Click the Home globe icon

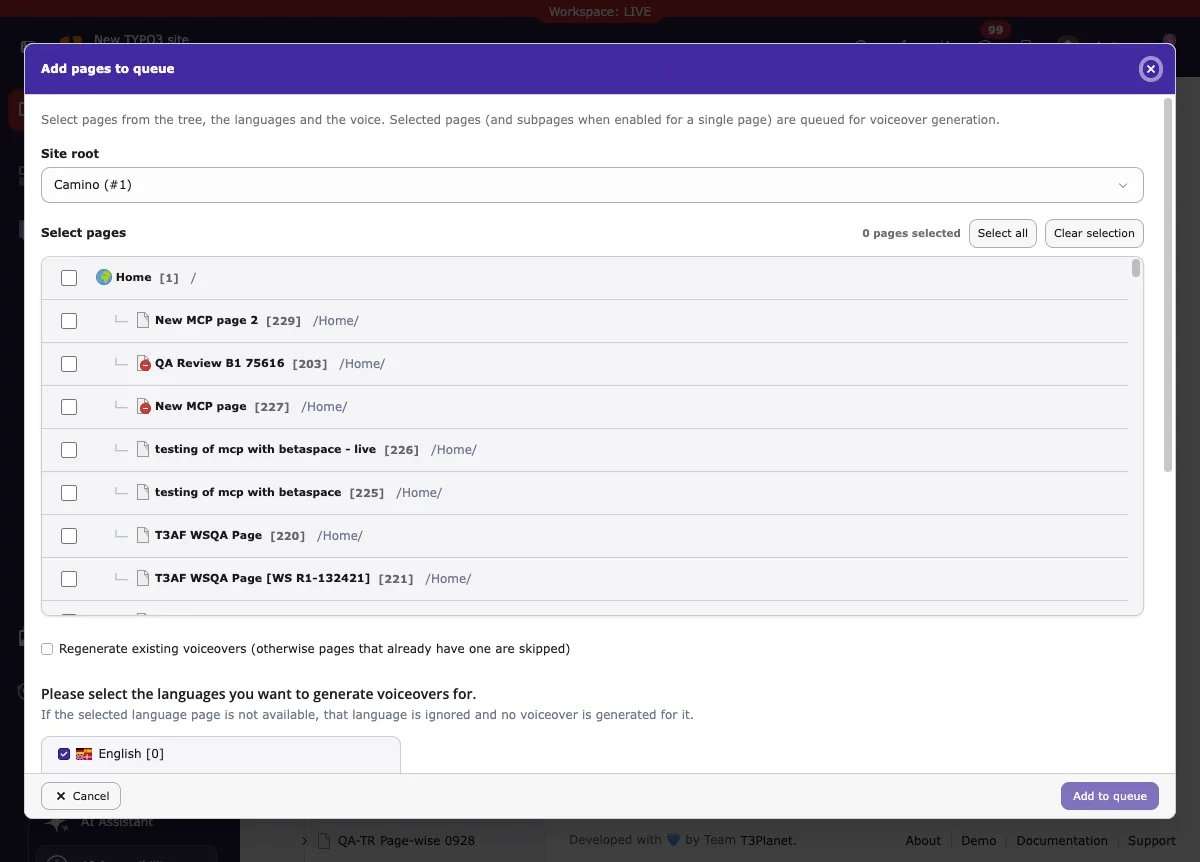click(x=104, y=277)
